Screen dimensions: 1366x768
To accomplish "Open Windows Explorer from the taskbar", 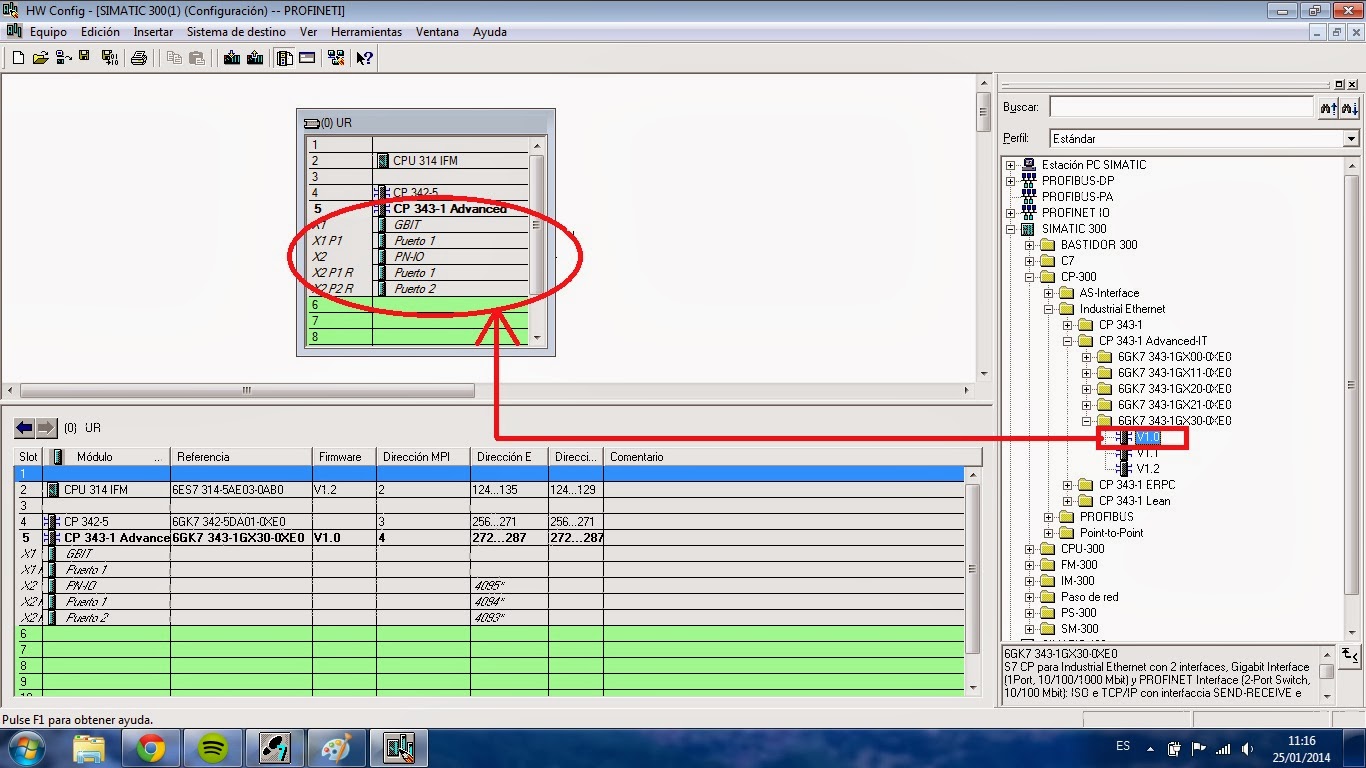I will (x=89, y=748).
